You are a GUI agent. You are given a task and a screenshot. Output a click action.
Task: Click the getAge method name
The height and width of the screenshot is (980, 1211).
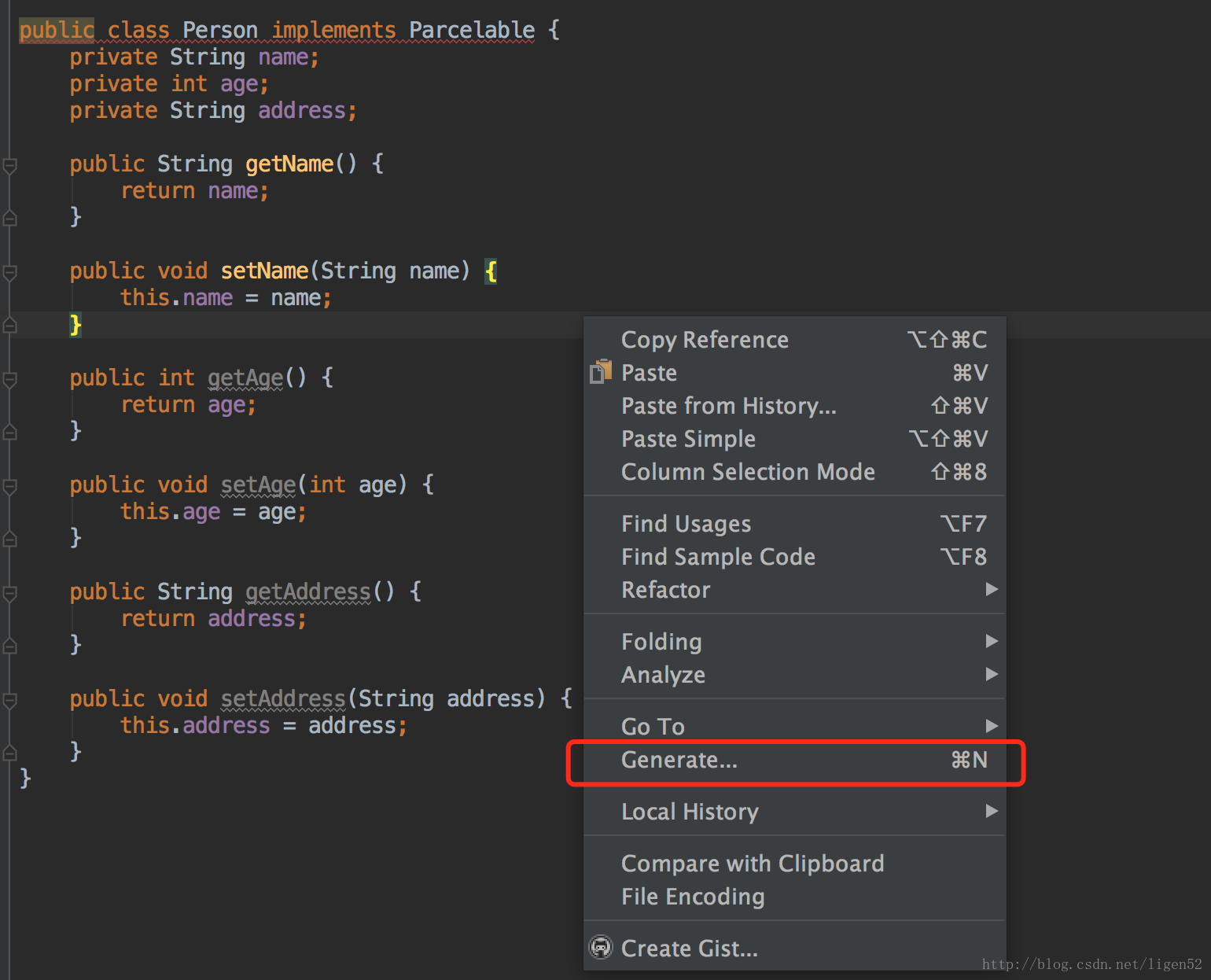245,378
